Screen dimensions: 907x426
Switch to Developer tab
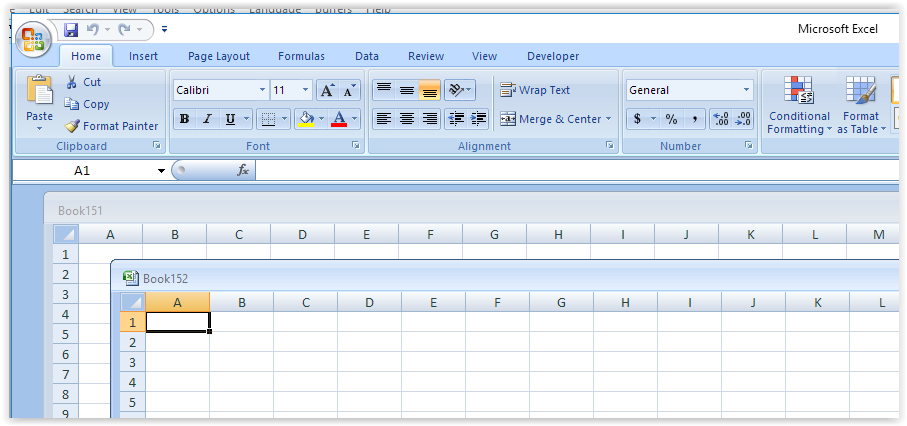click(x=552, y=56)
